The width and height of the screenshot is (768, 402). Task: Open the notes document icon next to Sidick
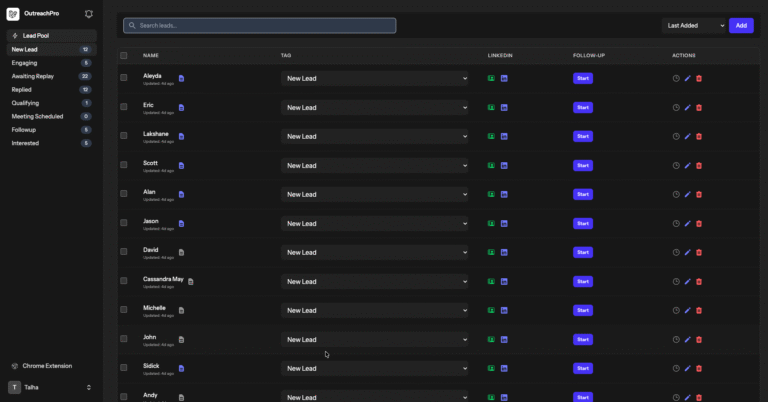[181, 369]
